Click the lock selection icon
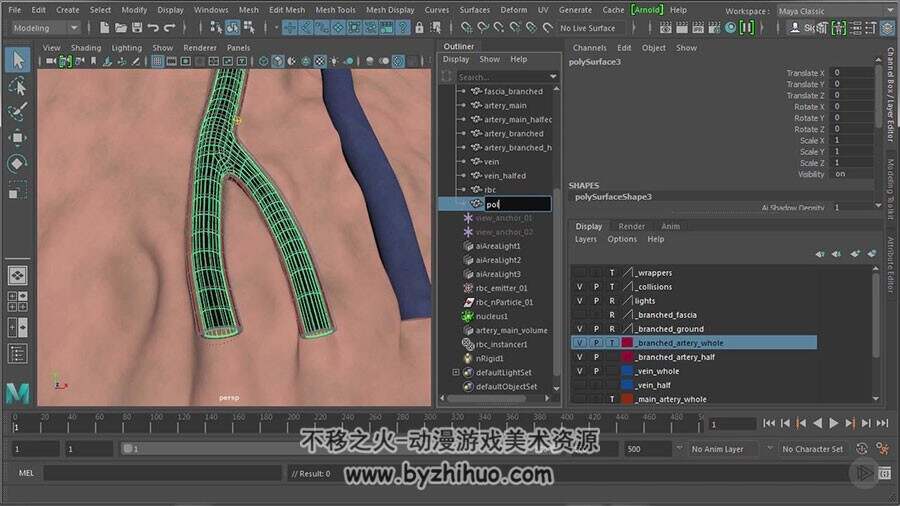Image resolution: width=900 pixels, height=506 pixels. pyautogui.click(x=420, y=28)
